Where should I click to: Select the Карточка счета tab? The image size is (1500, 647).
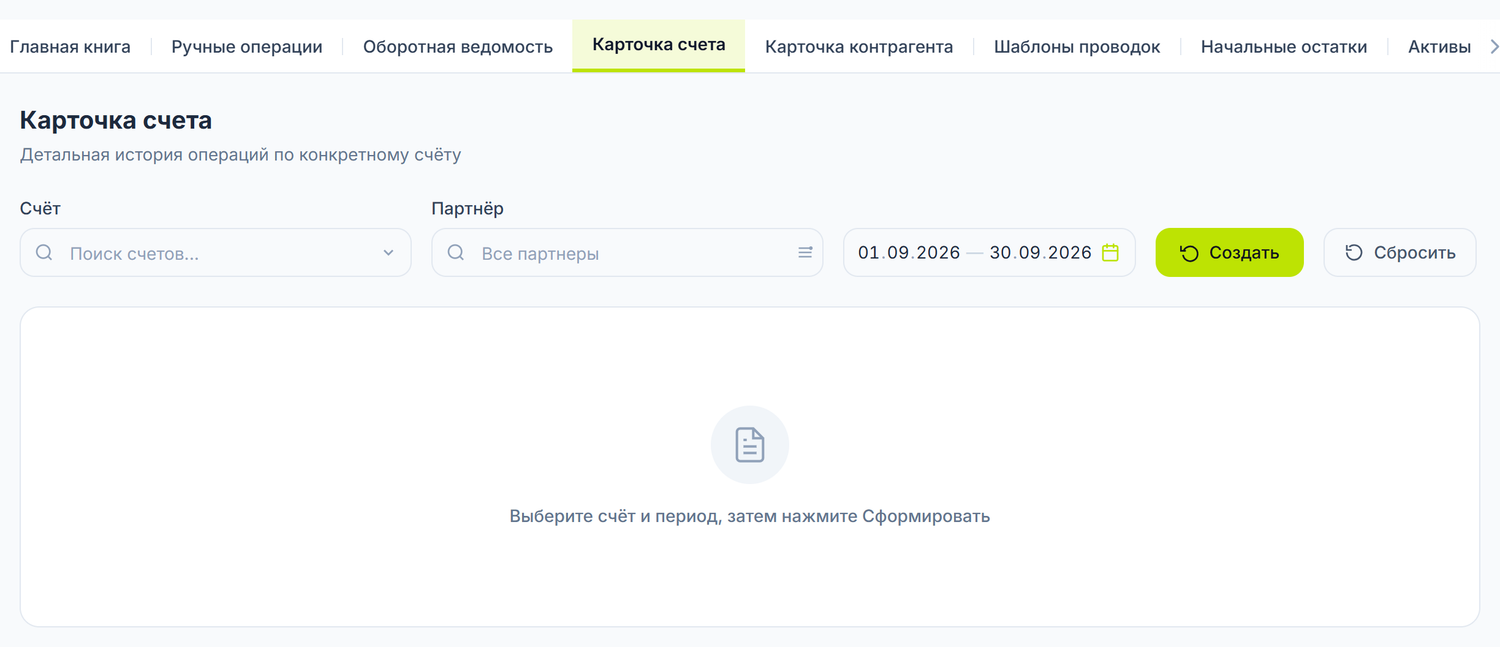coord(659,45)
